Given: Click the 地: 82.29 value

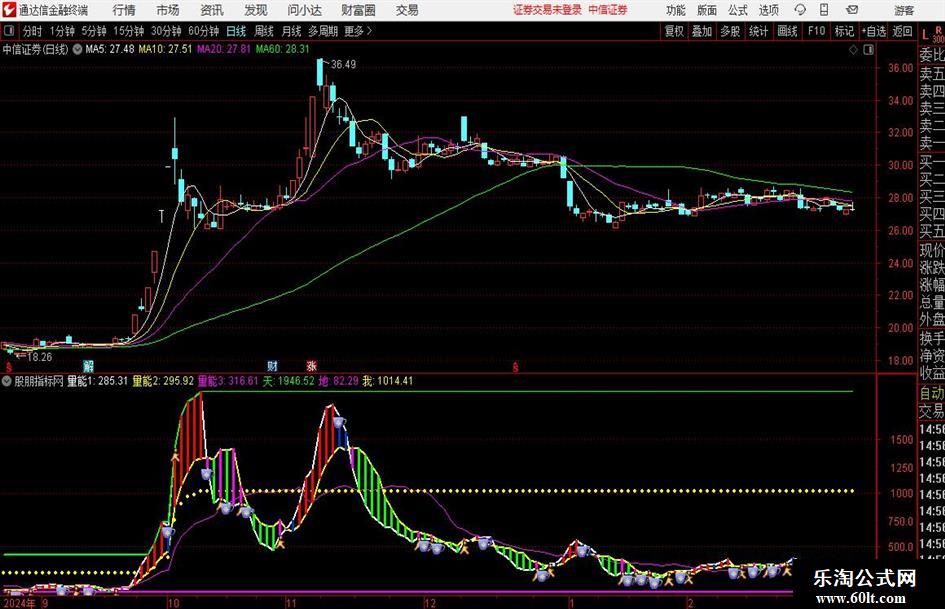Looking at the screenshot, I should coord(339,381).
